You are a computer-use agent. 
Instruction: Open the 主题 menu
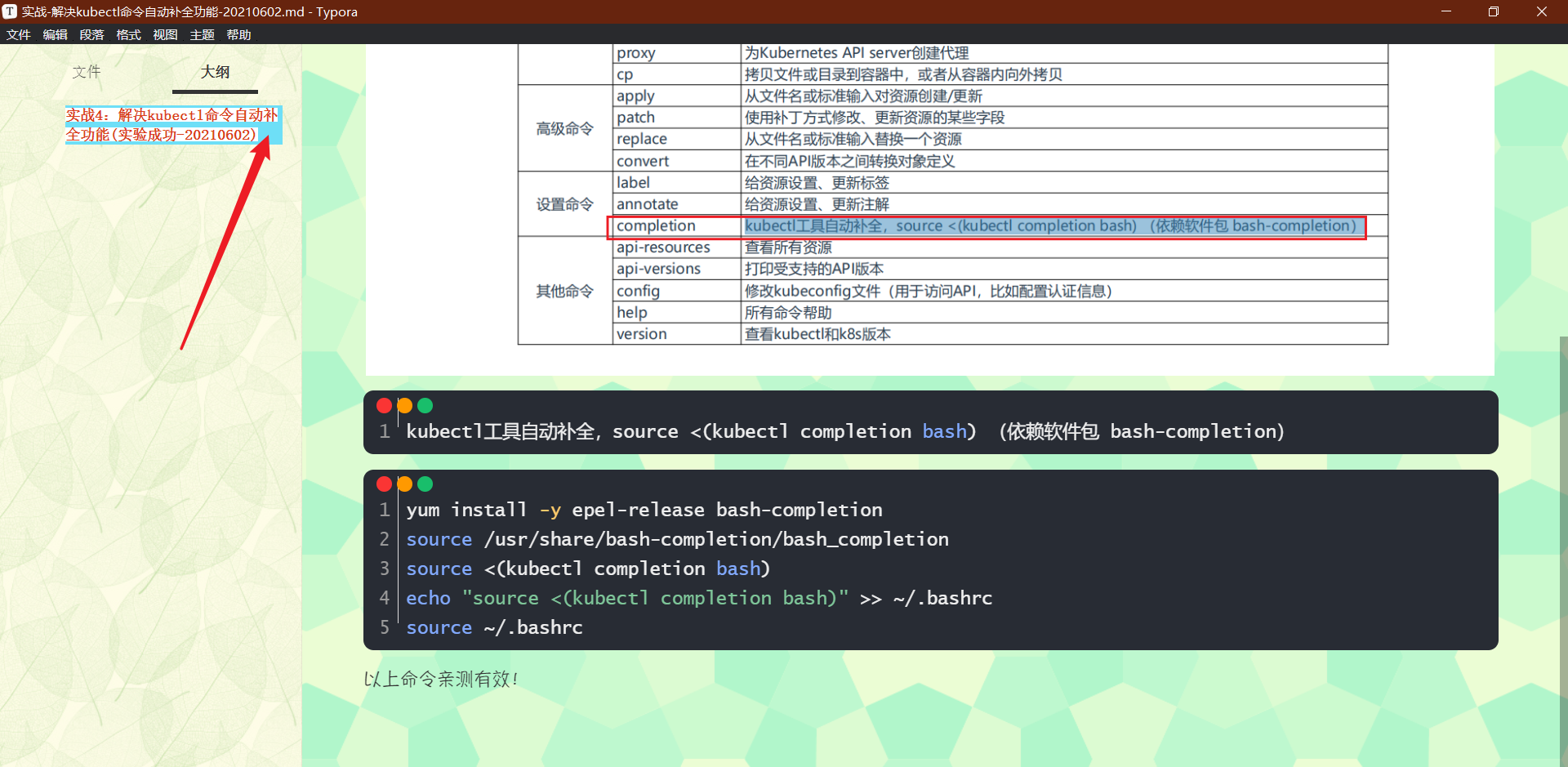pos(202,34)
